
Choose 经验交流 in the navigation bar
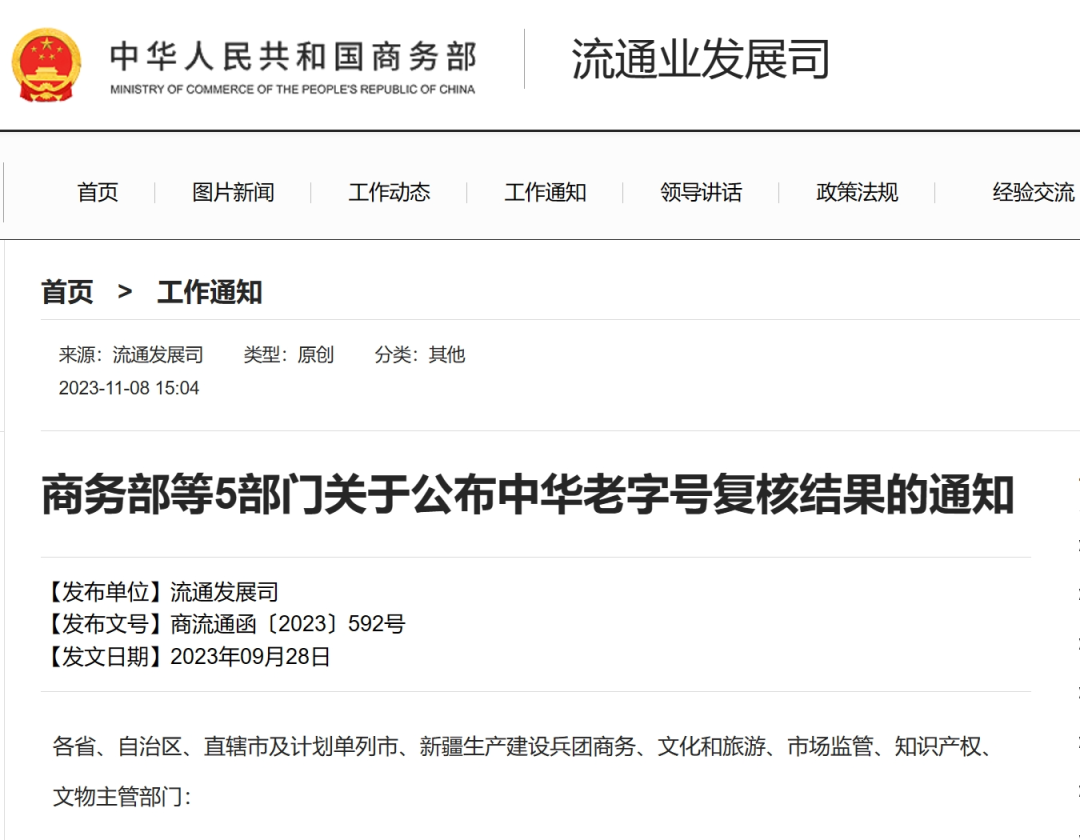pyautogui.click(x=1033, y=192)
